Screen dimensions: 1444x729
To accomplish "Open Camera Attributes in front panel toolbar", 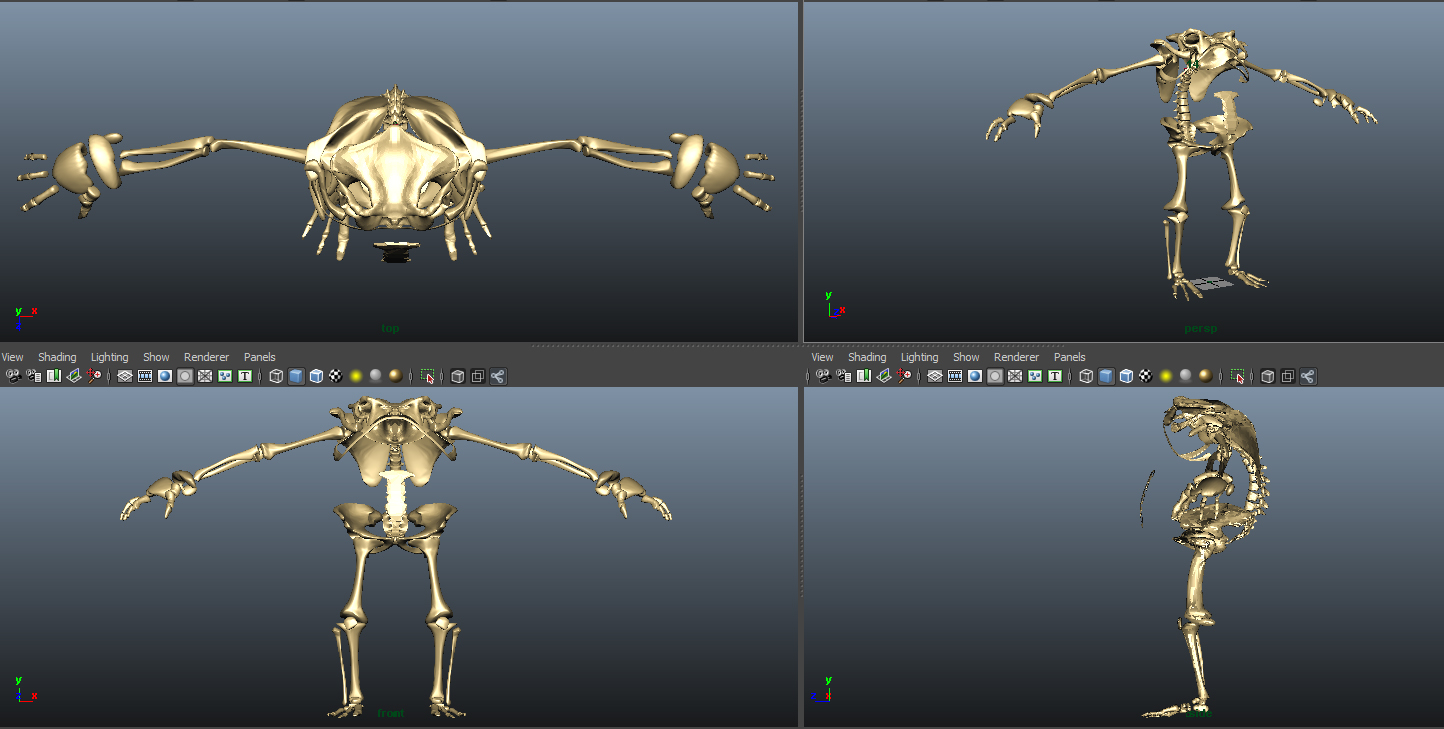I will 34,376.
